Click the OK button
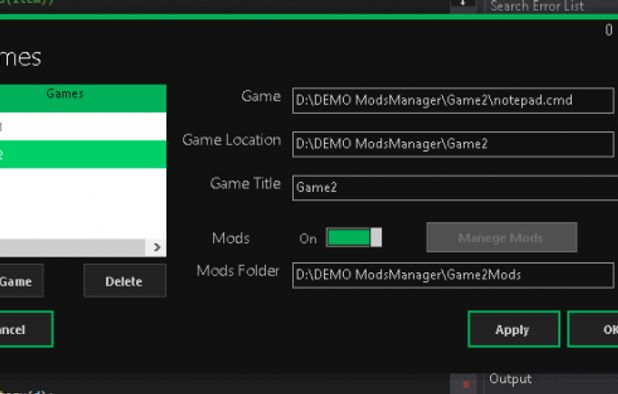Screen dimensions: 618x394 (593, 329)
